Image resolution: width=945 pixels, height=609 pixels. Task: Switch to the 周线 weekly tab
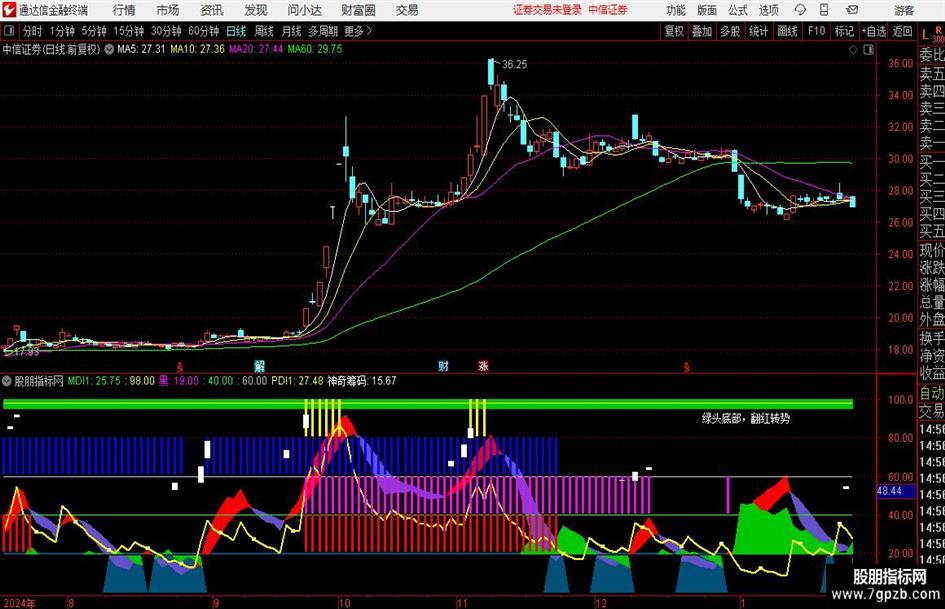click(264, 31)
